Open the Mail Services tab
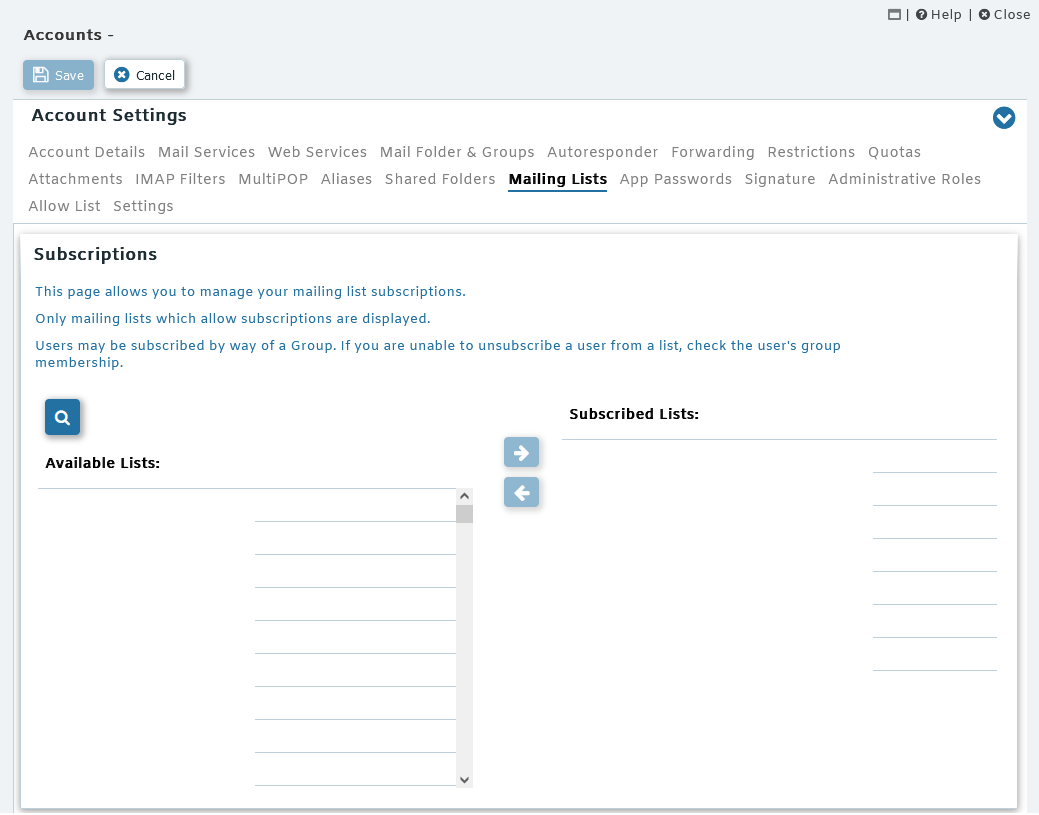The width and height of the screenshot is (1039, 815). click(206, 152)
